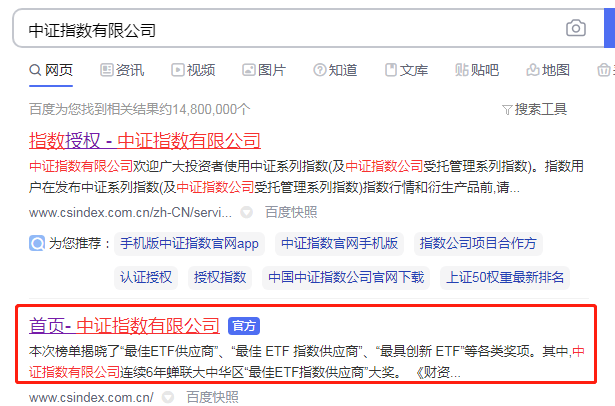Select the 指数公司项目合作方 suggestion
615x406 pixels.
(477, 243)
